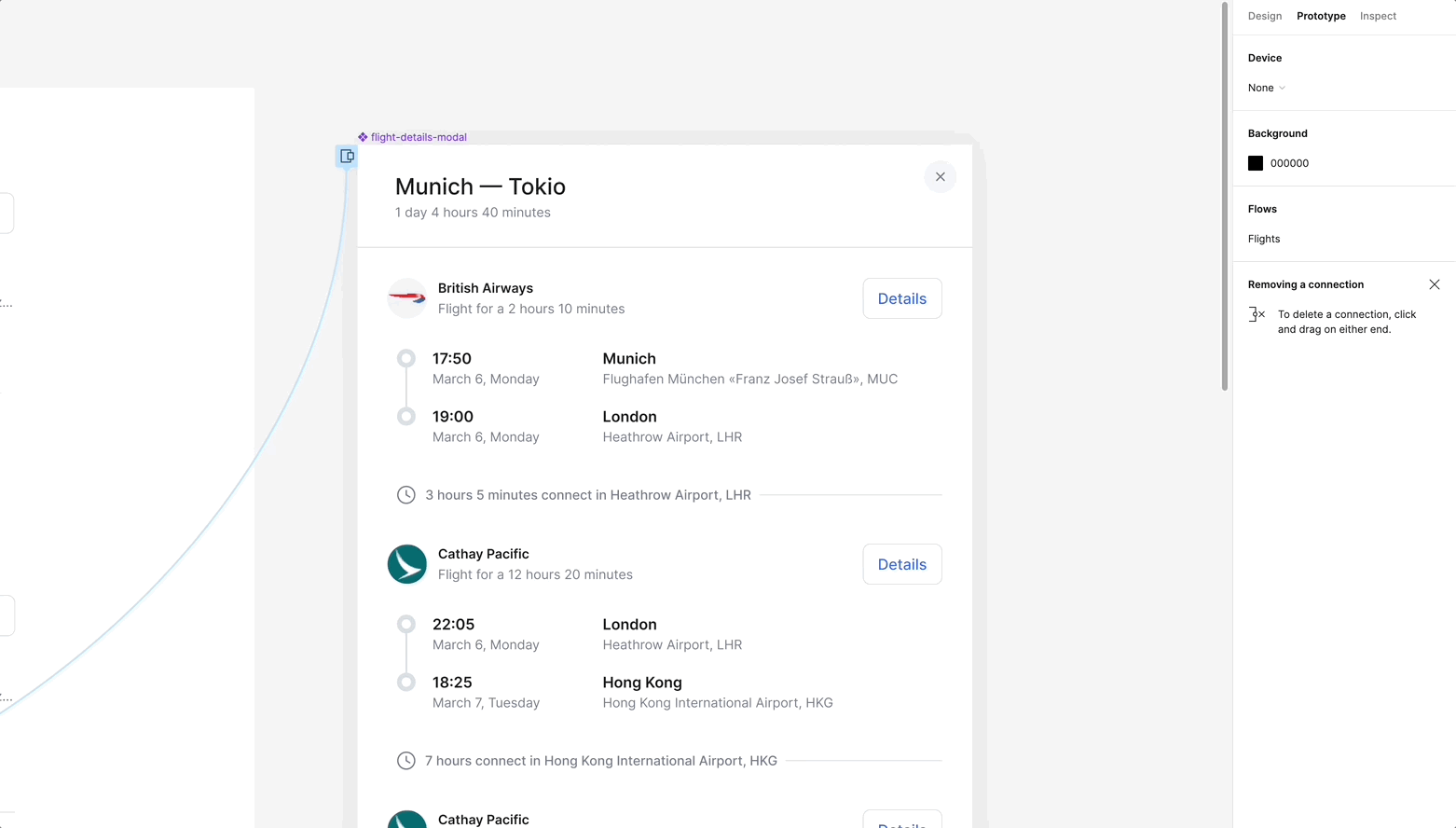Switch to the Design tab
The width and height of the screenshot is (1456, 828).
(1264, 16)
